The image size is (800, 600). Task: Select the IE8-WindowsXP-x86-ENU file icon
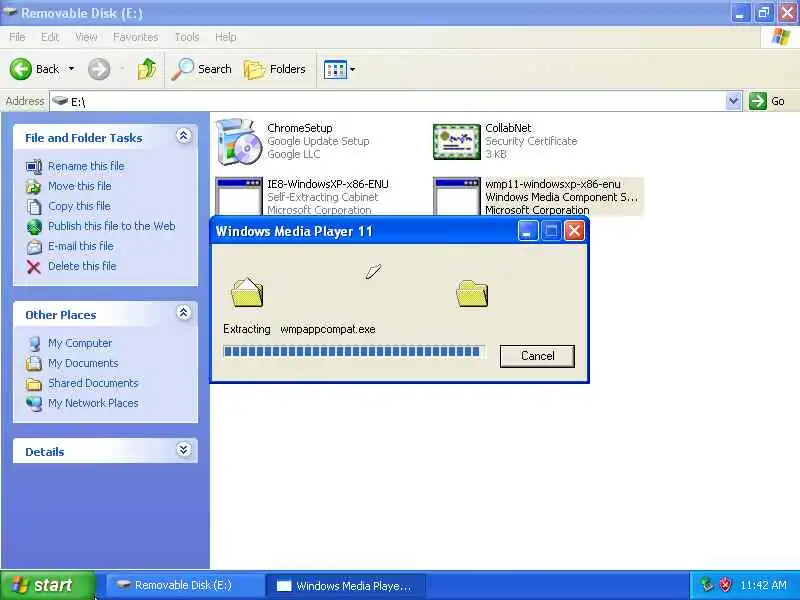pyautogui.click(x=239, y=196)
